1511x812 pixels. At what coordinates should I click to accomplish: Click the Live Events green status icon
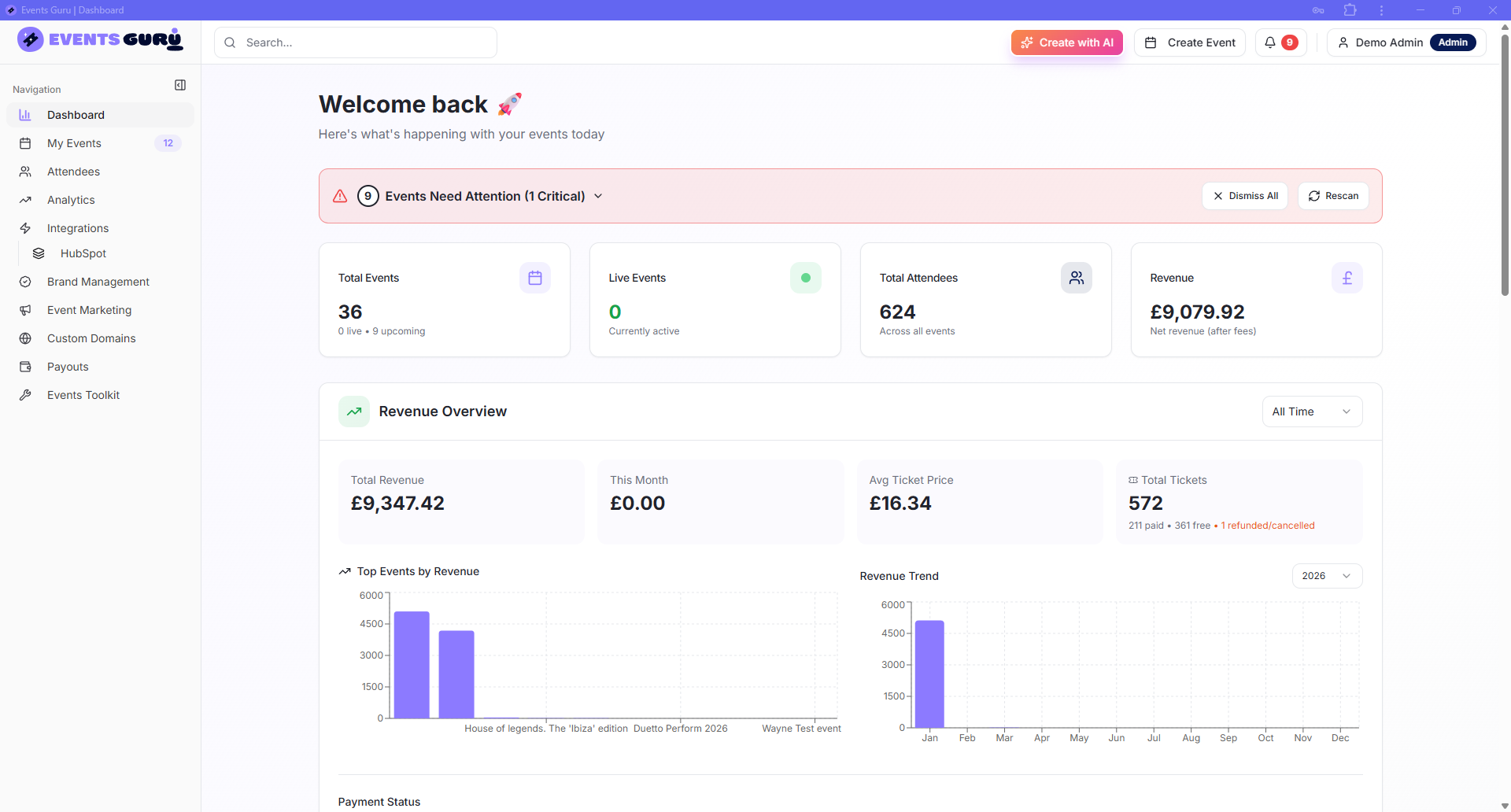[x=805, y=278]
